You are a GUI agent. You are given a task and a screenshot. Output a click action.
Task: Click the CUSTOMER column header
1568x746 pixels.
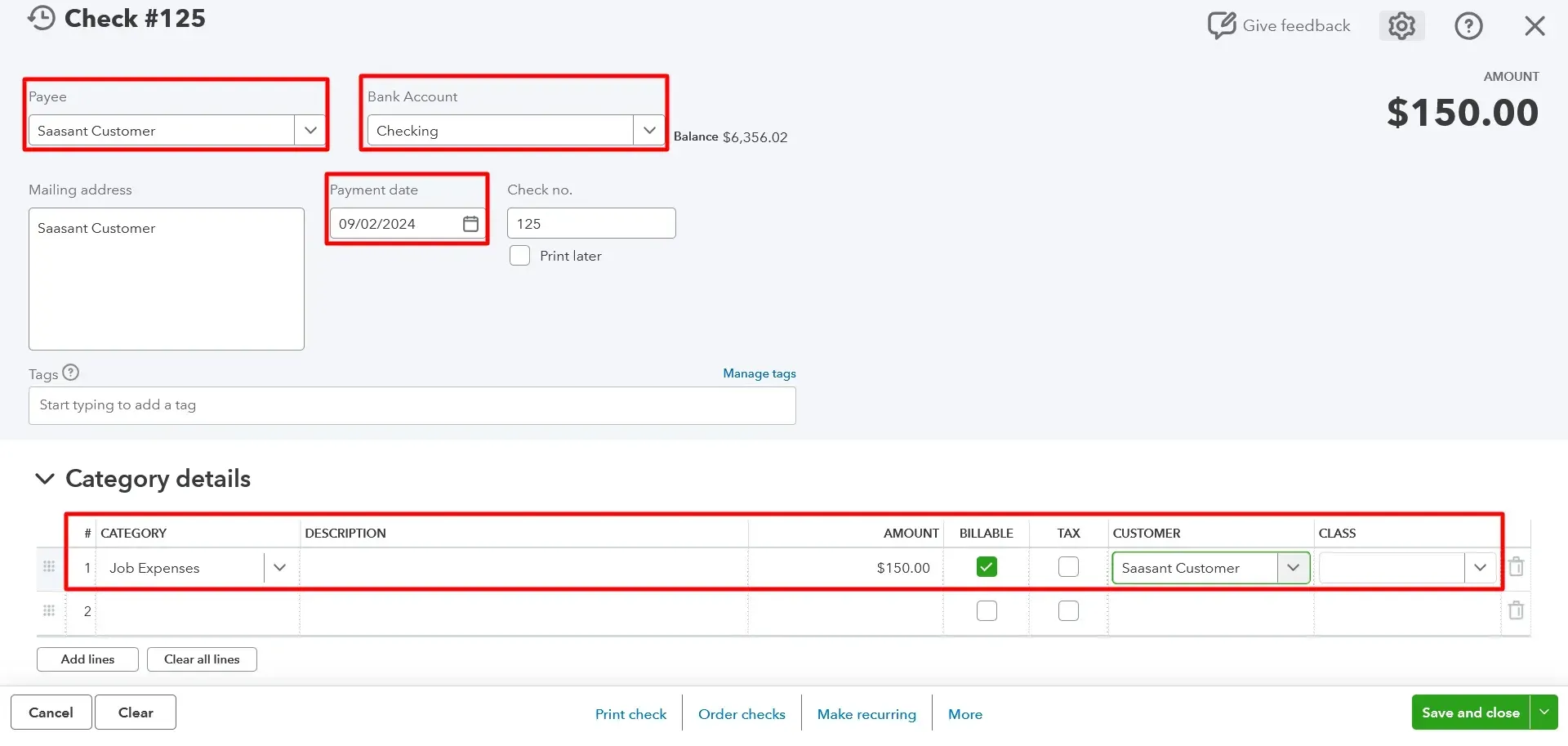click(x=1147, y=533)
